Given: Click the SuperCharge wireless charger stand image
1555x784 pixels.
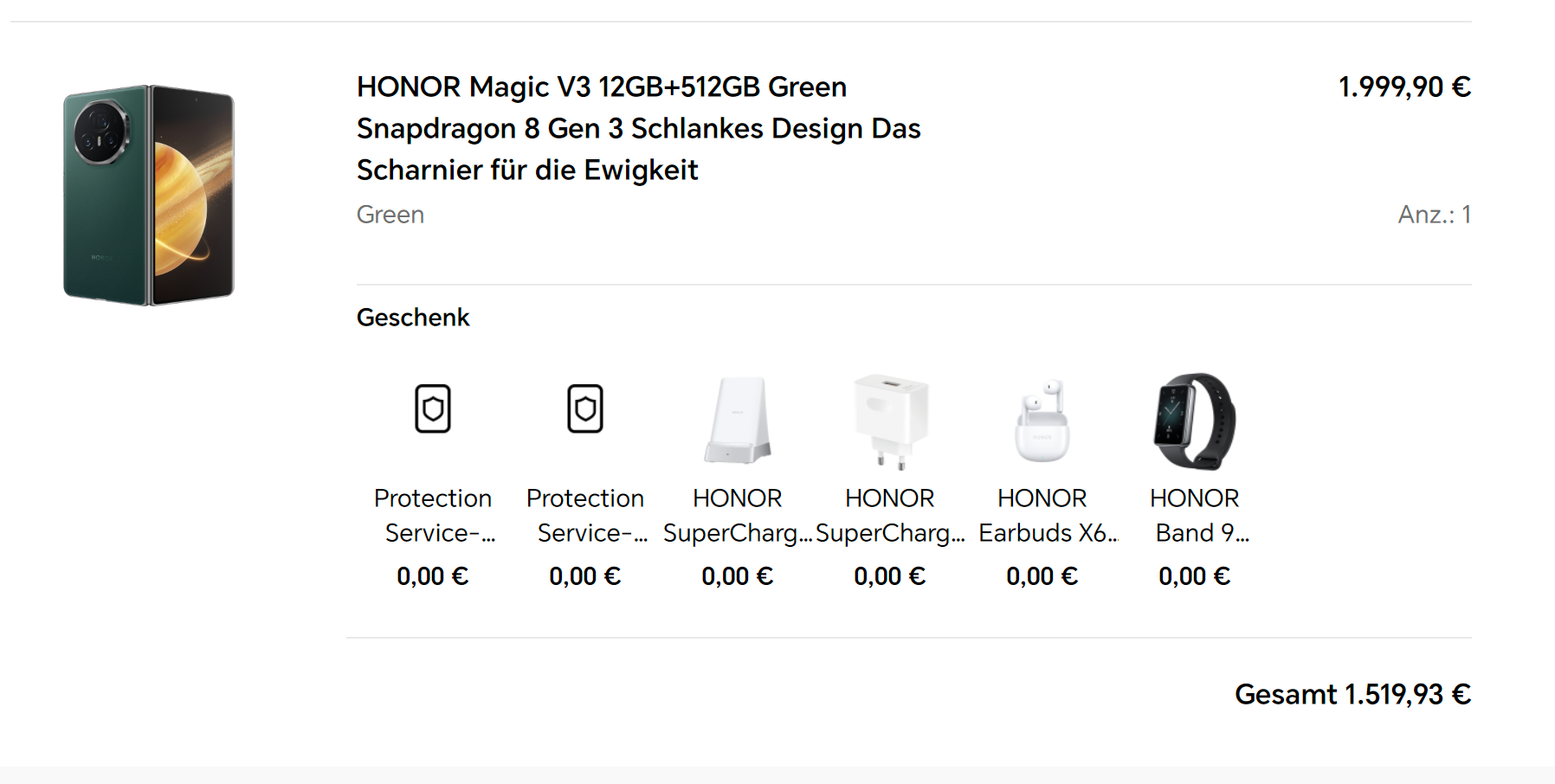Looking at the screenshot, I should pyautogui.click(x=738, y=421).
